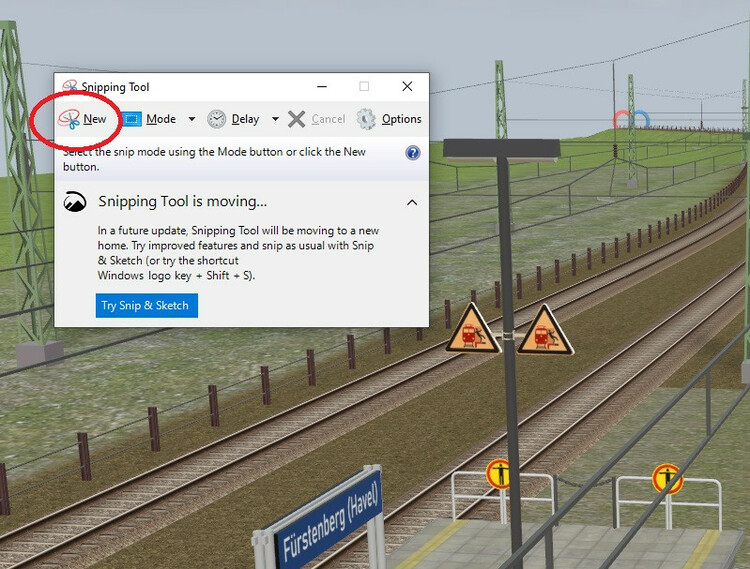This screenshot has width=750, height=569.
Task: Open the Mode rectangle icon button
Action: pos(132,119)
